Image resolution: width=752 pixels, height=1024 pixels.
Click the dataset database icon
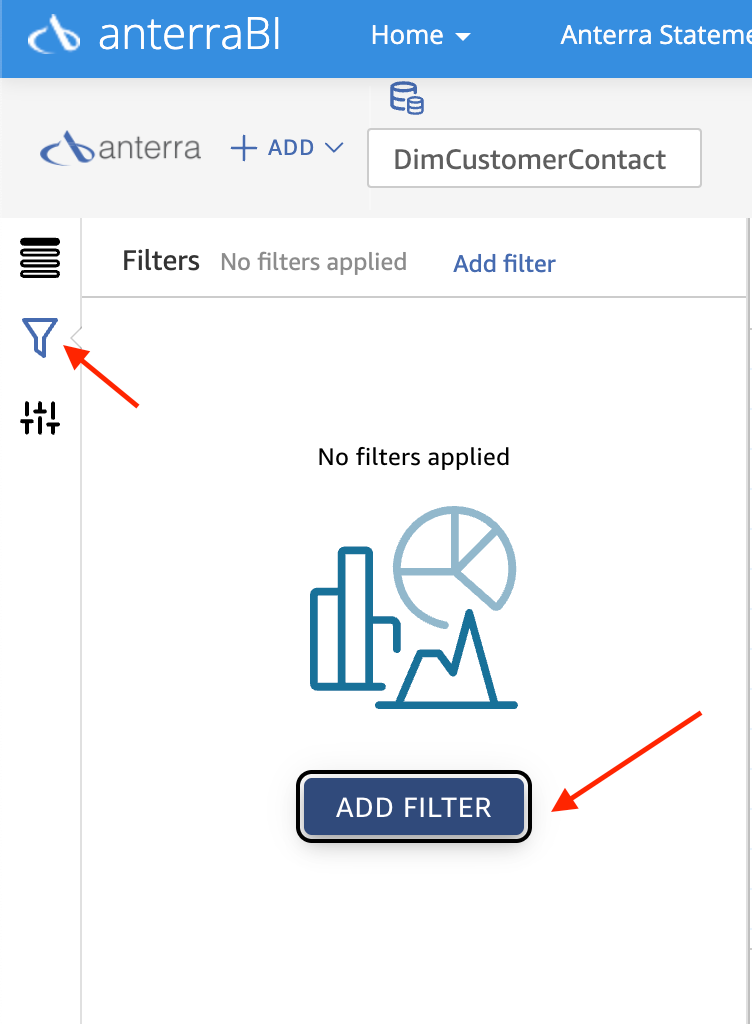coord(407,99)
